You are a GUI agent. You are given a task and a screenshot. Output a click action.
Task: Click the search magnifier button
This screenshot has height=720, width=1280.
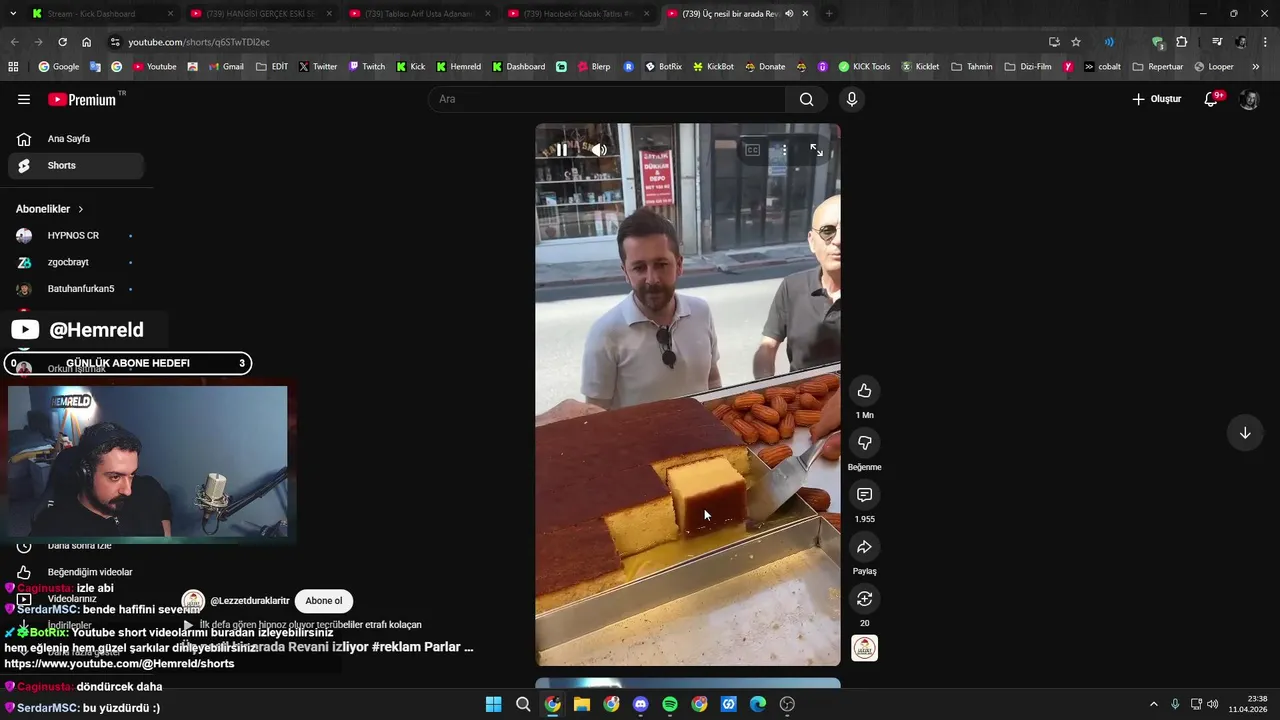[x=806, y=99]
